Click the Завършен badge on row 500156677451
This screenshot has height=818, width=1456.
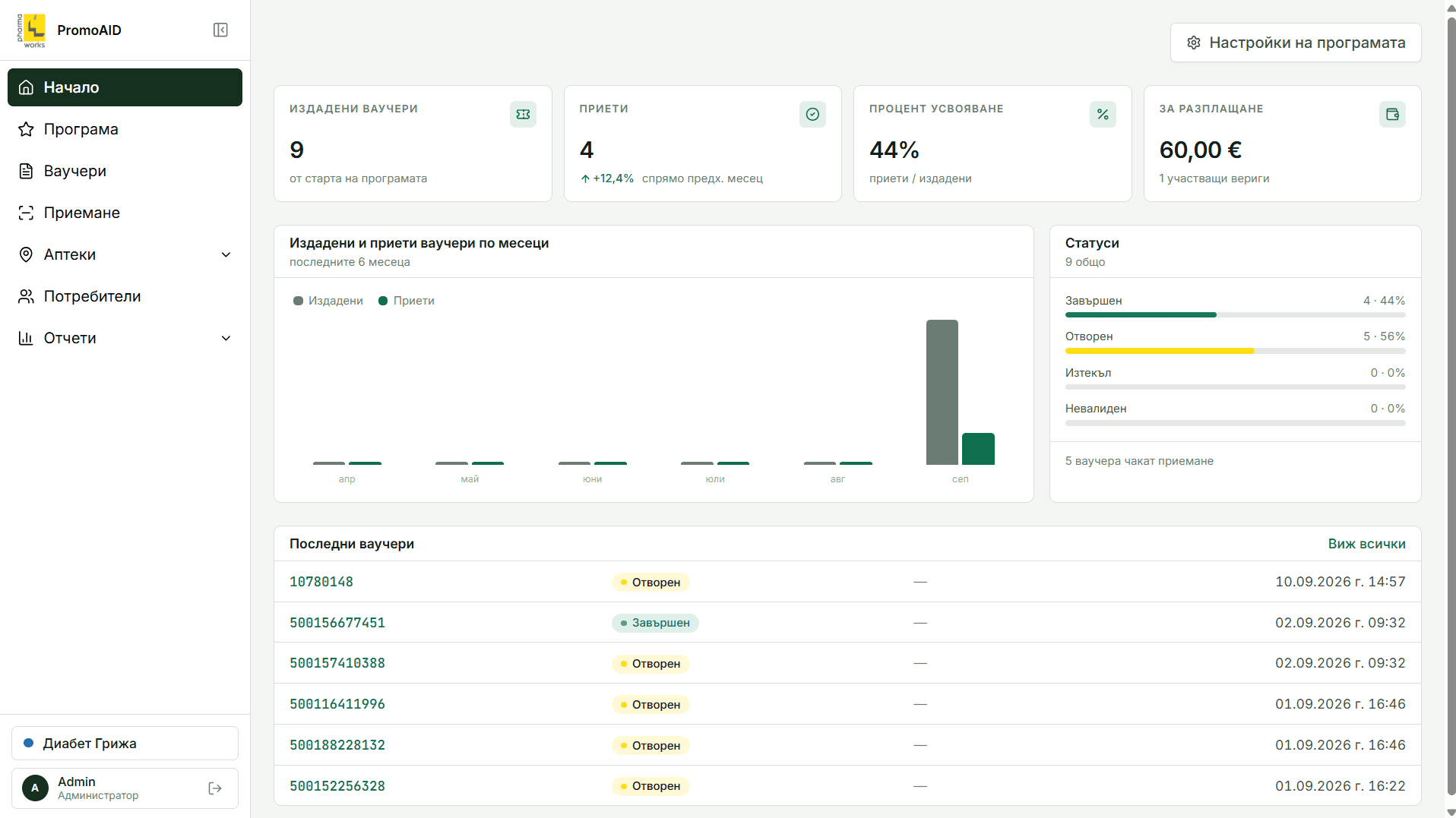(x=655, y=623)
